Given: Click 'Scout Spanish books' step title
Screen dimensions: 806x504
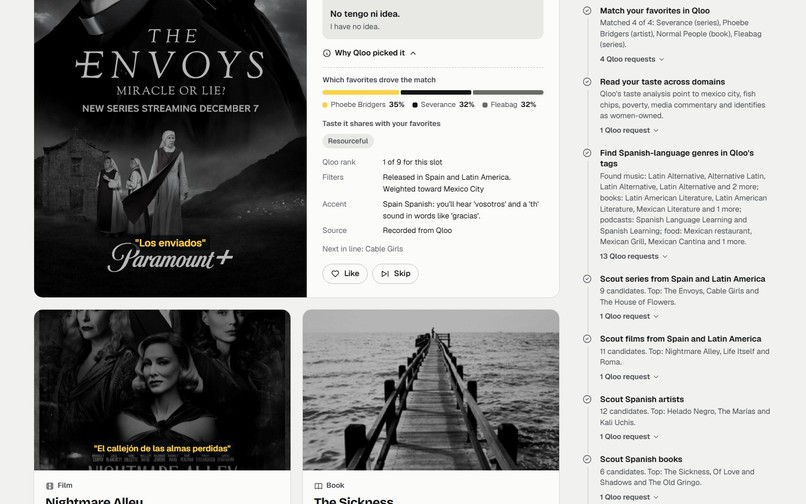Looking at the screenshot, I should click(641, 459).
